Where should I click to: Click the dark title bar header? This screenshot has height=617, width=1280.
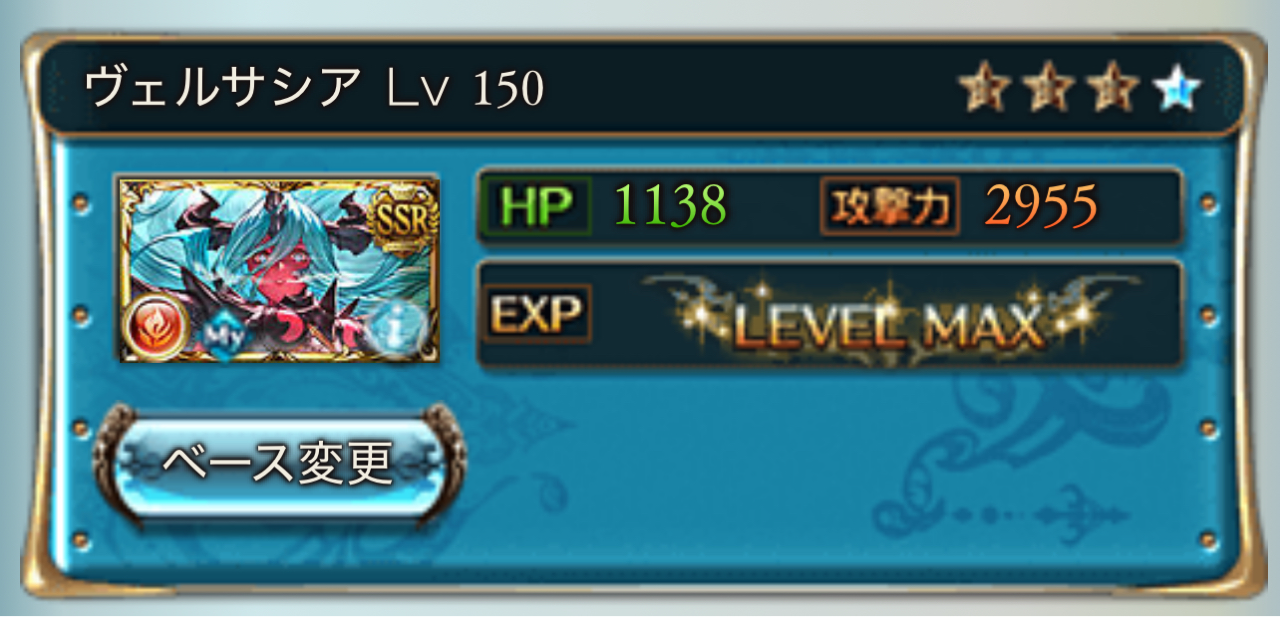640,89
